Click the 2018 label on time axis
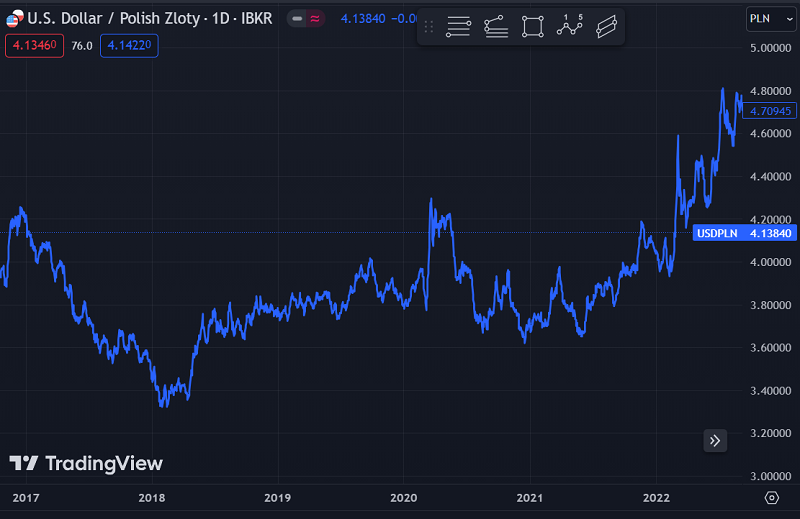The image size is (800, 519). 151,497
